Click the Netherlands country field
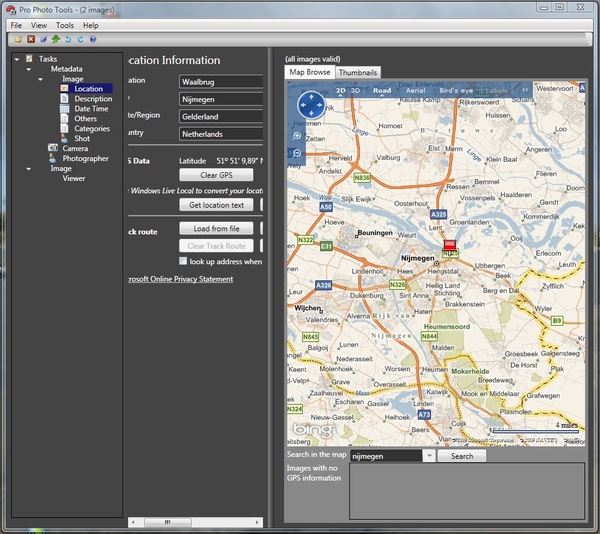Screen dimensions: 600x534 coord(221,134)
